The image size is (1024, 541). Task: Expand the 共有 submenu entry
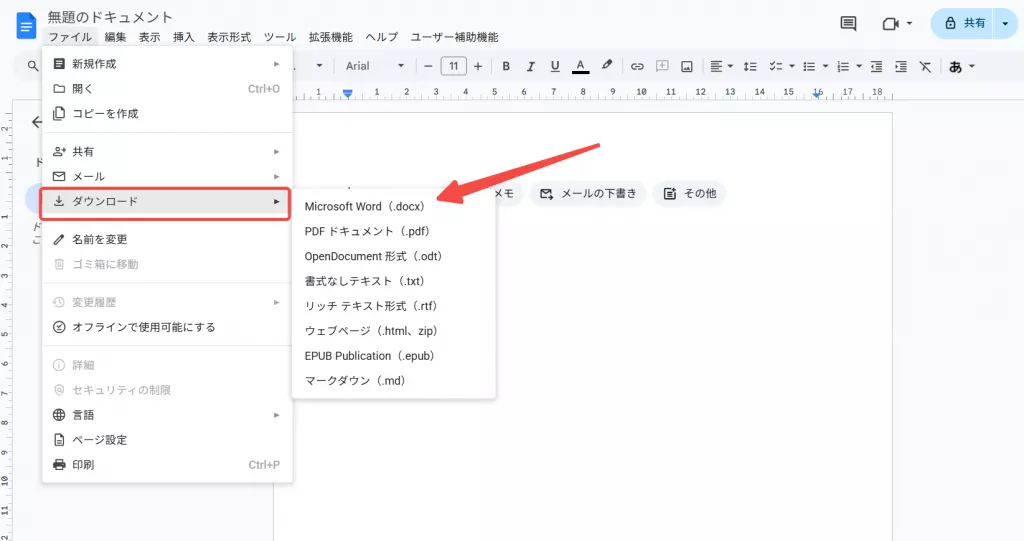click(x=167, y=152)
